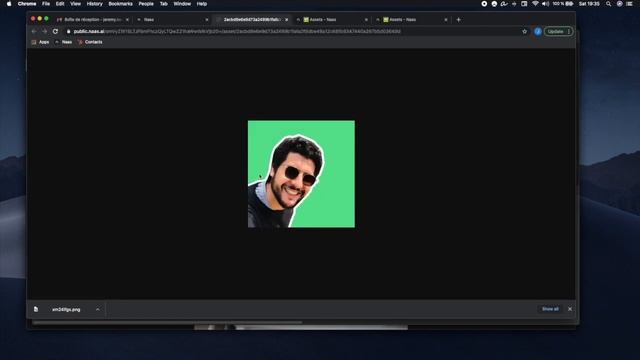
Task: Open the Apple menu
Action: point(9,4)
